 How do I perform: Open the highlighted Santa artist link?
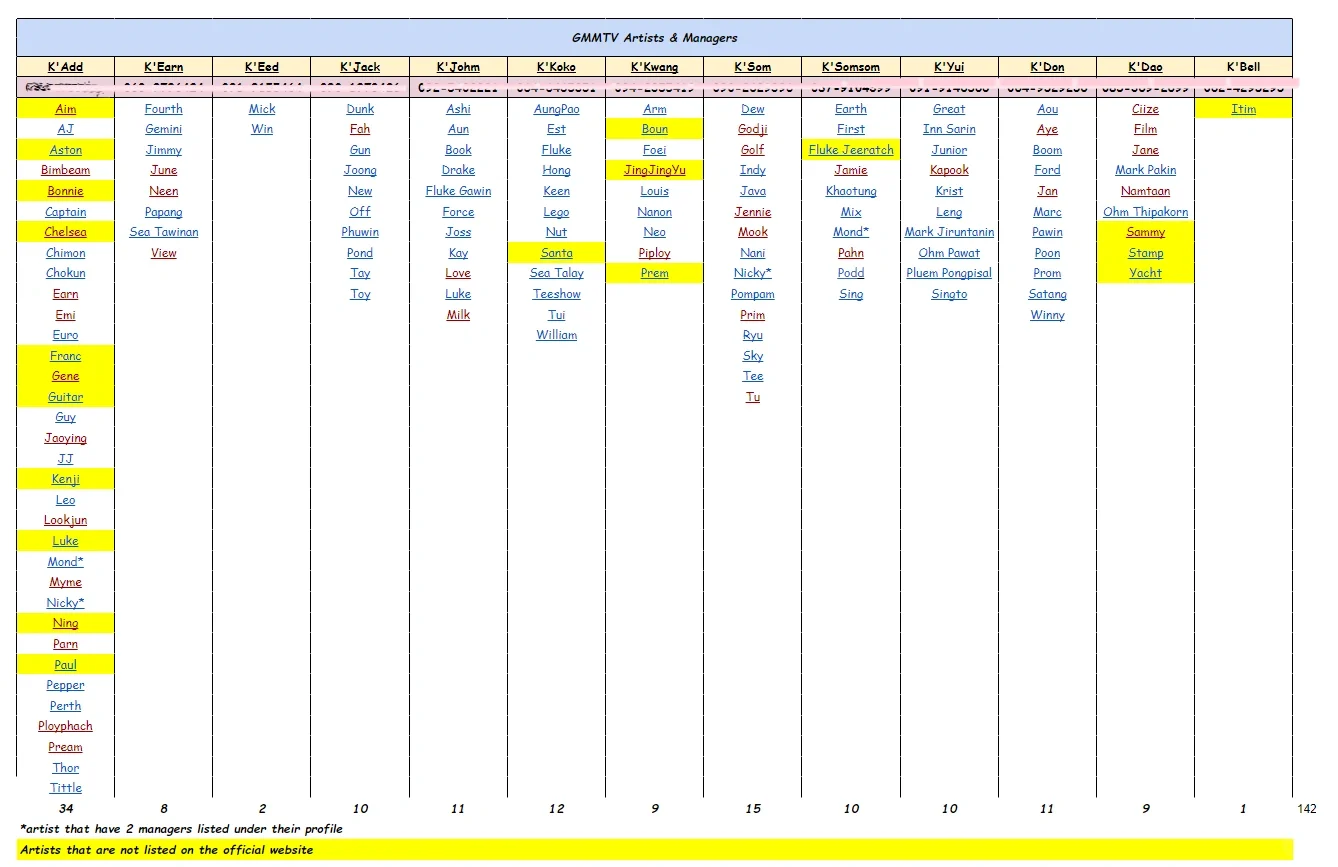(556, 253)
